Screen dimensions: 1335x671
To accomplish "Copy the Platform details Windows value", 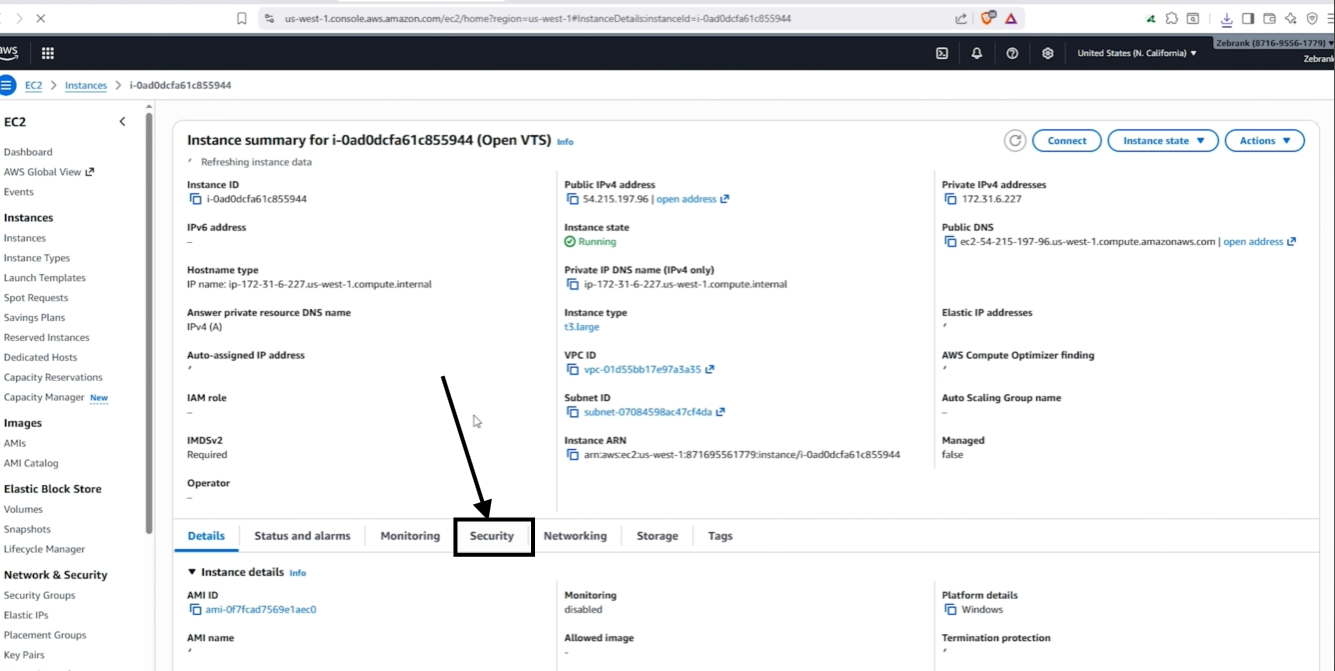I will (x=950, y=609).
